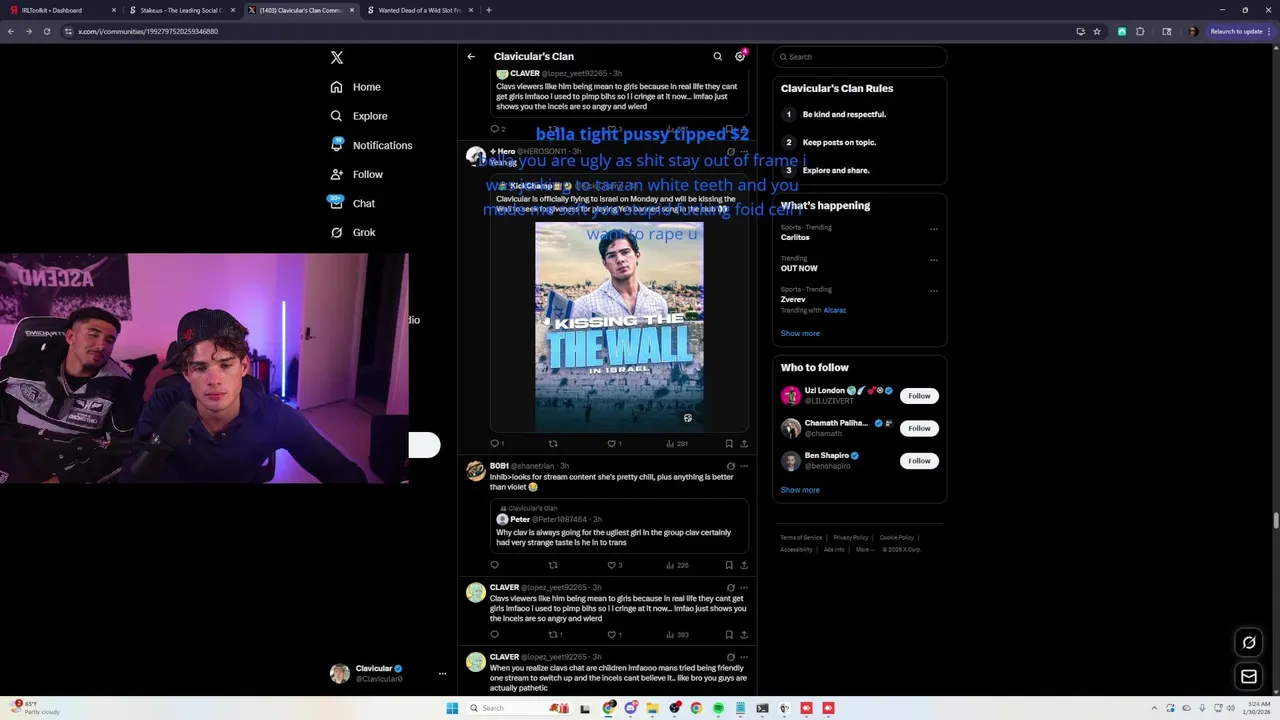This screenshot has height=720, width=1280.
Task: Open the Privacy Policy link
Action: tap(851, 538)
